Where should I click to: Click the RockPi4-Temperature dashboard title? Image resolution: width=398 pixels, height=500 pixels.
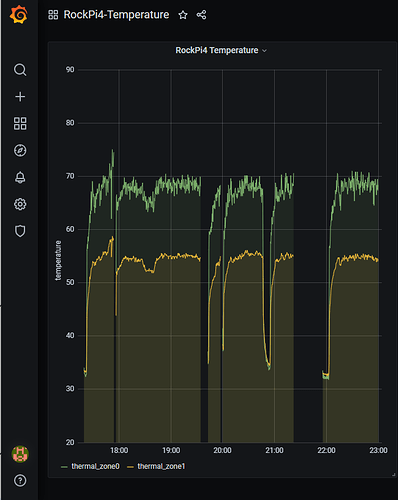click(x=116, y=15)
